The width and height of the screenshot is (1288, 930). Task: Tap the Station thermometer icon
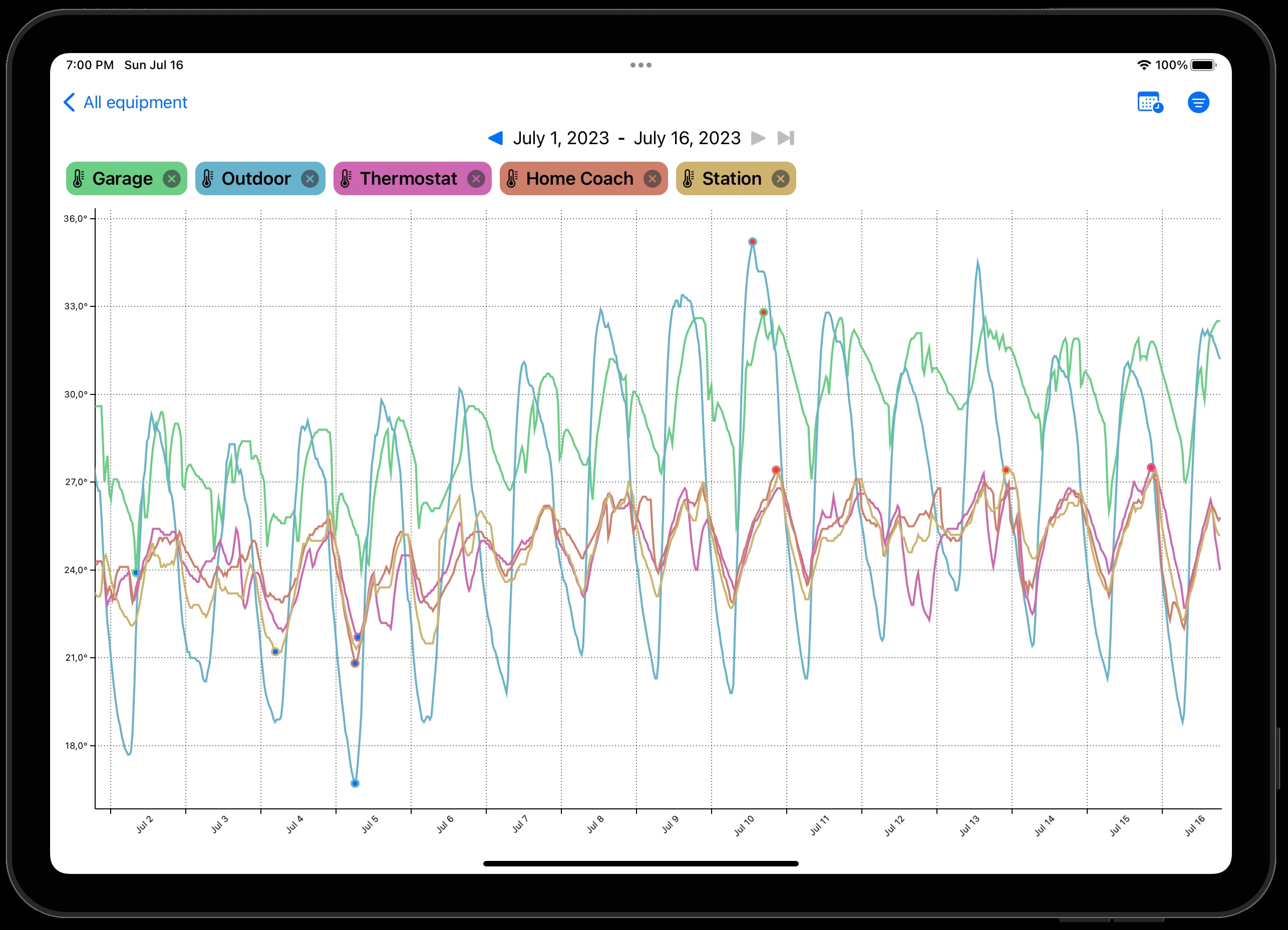[688, 179]
